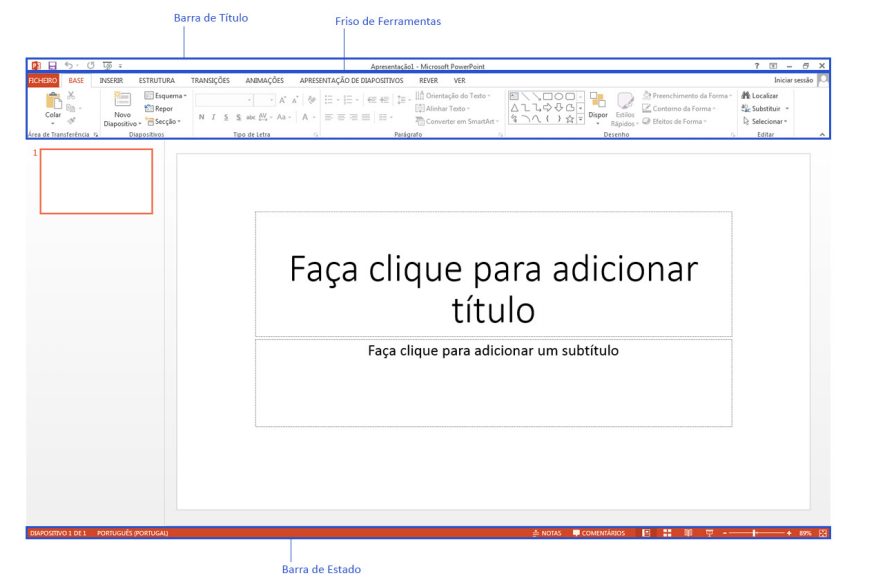Open the INSERIR ribbon tab
The width and height of the screenshot is (870, 586).
click(x=111, y=80)
